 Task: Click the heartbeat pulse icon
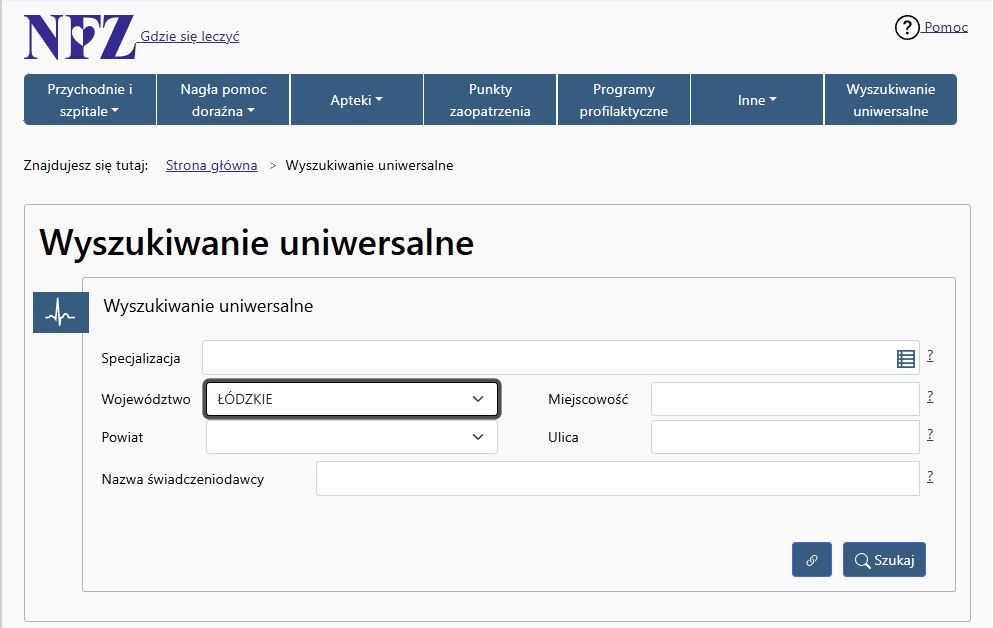(61, 313)
